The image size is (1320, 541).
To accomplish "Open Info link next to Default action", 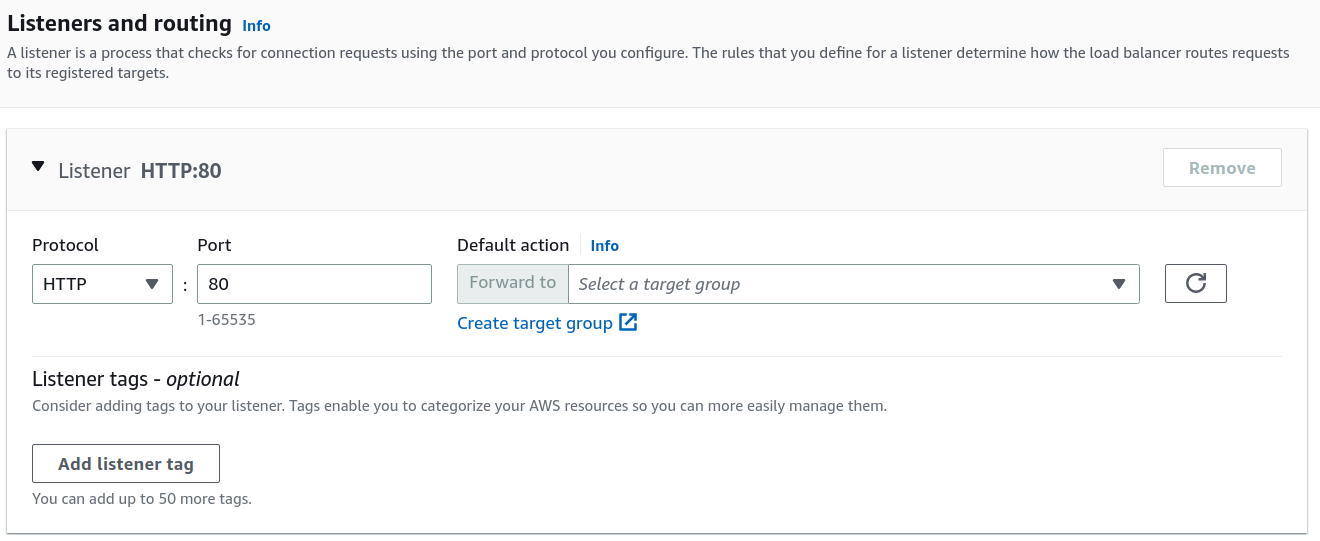I will pyautogui.click(x=604, y=246).
